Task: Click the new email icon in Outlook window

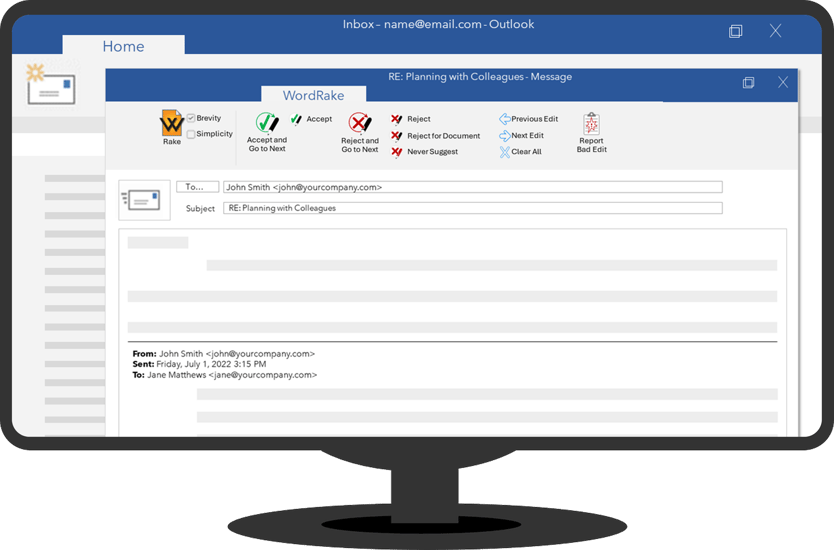Action: [51, 85]
